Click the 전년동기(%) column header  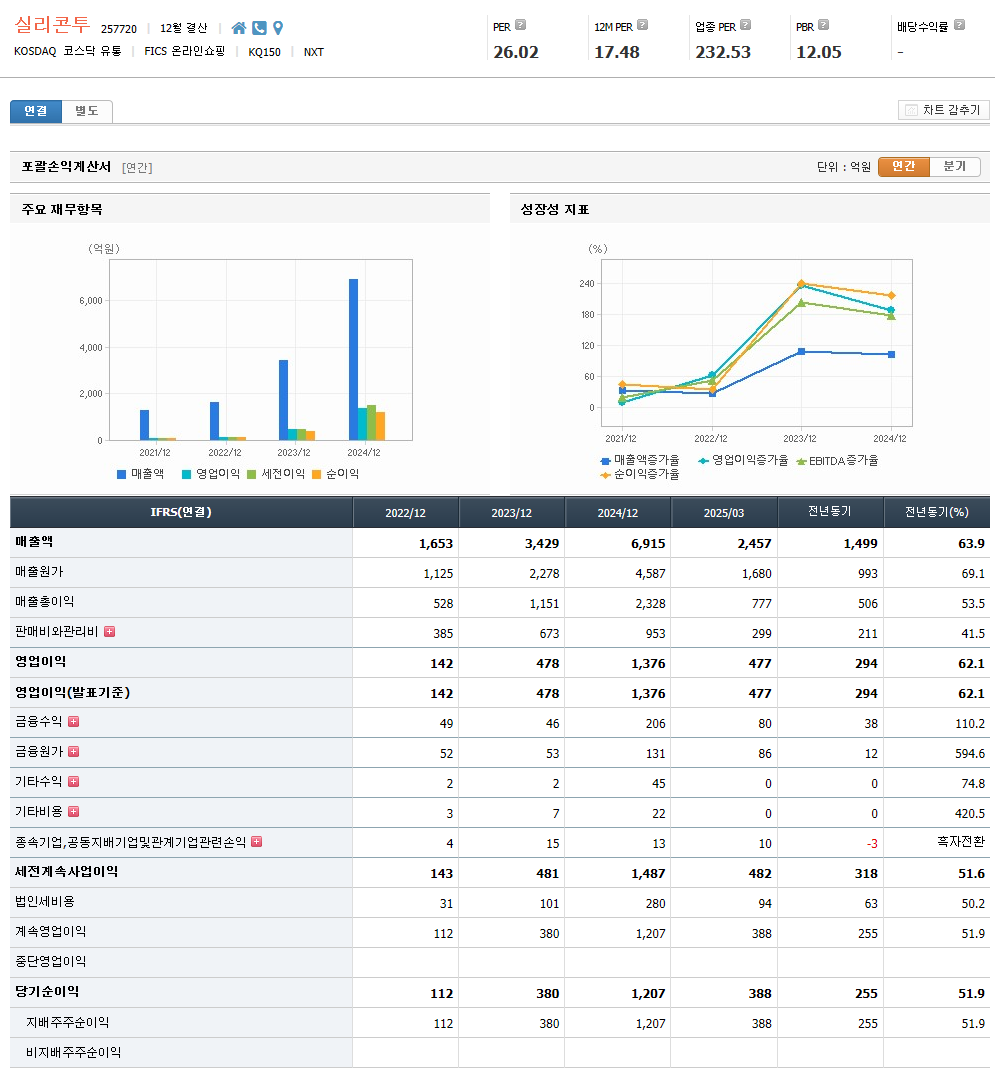[x=937, y=512]
